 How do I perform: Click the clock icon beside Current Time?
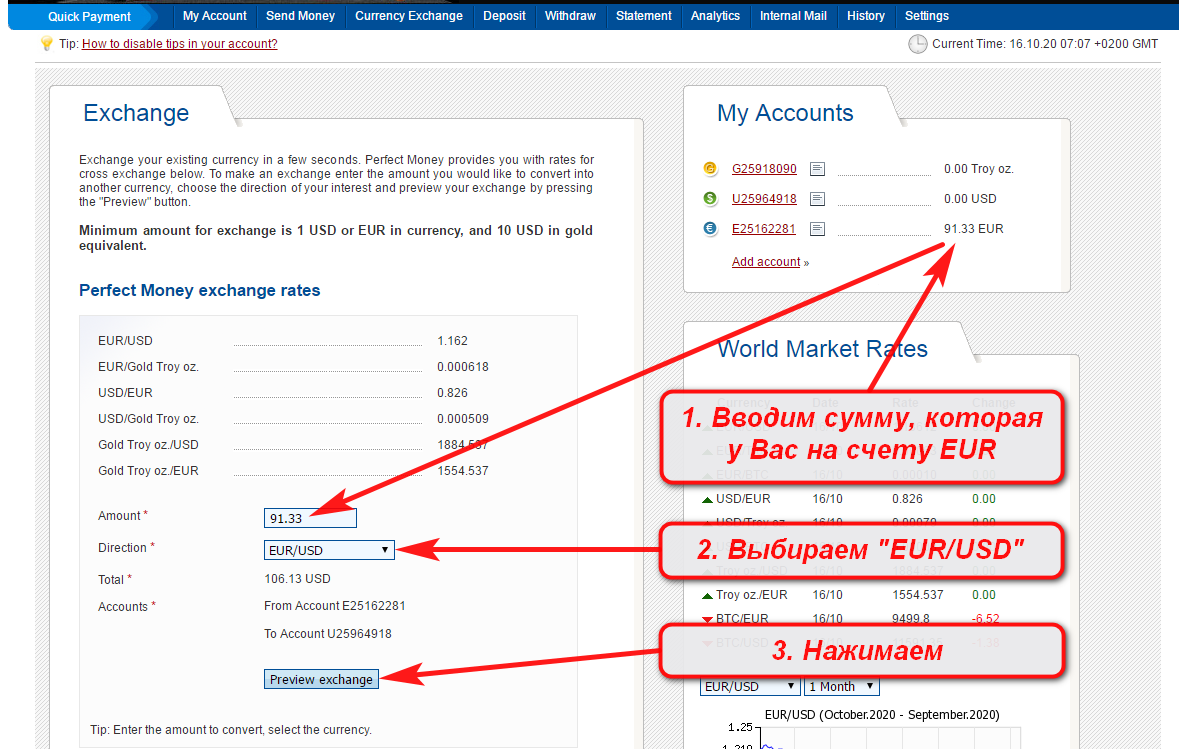coord(917,44)
